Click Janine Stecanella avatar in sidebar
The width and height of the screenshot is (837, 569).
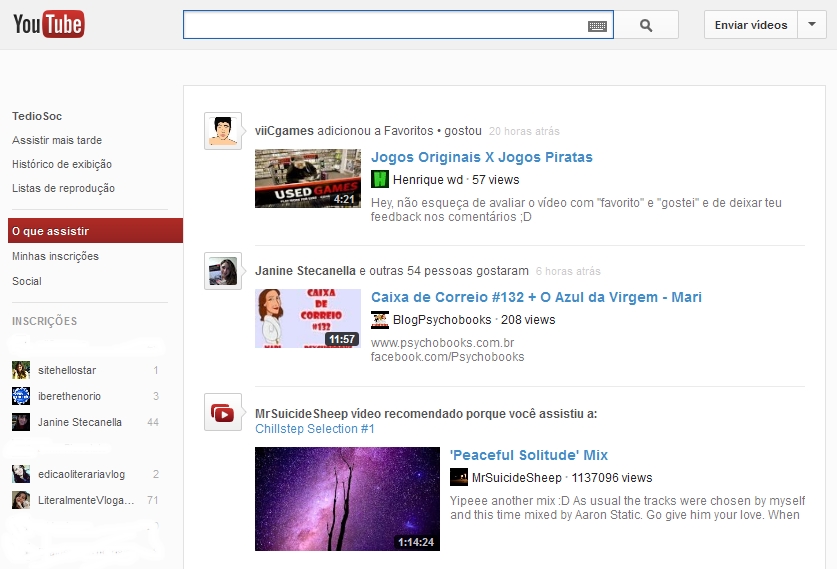click(x=21, y=422)
